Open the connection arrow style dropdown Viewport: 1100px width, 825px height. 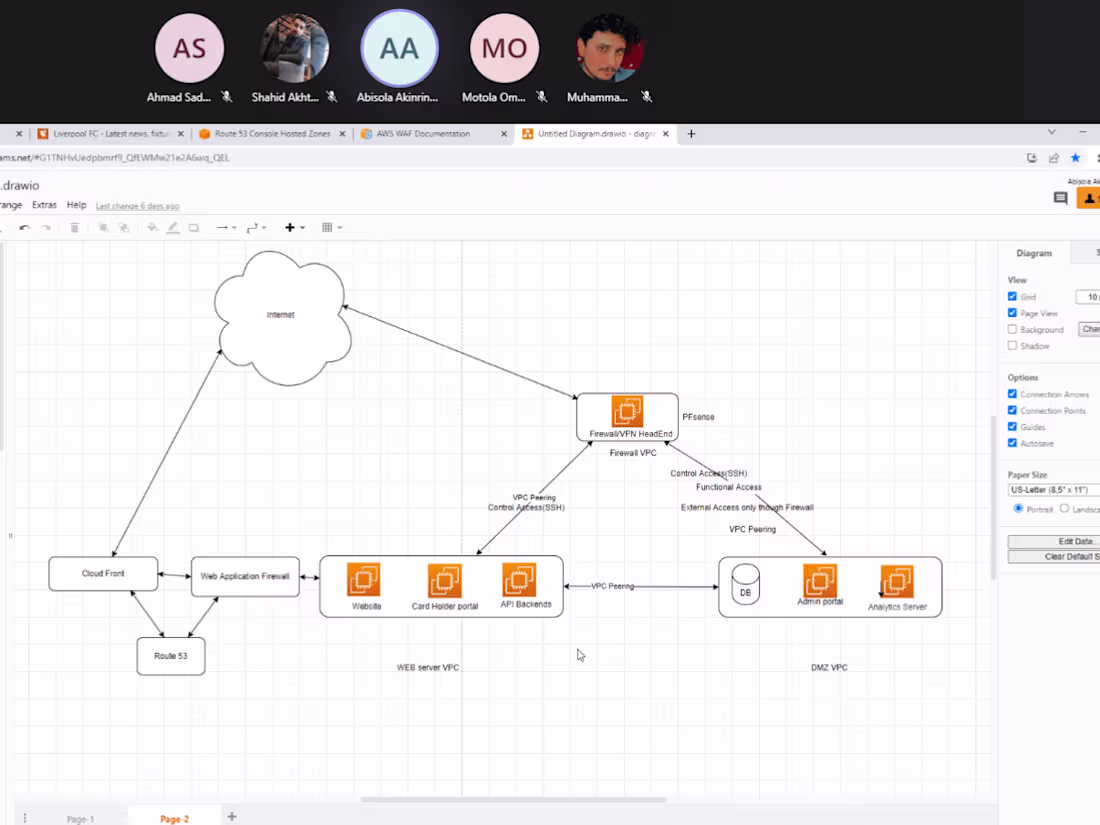coord(234,227)
